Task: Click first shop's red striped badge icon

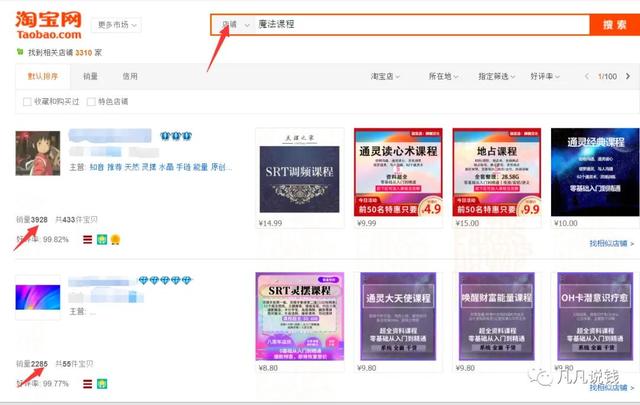Action: point(88,239)
